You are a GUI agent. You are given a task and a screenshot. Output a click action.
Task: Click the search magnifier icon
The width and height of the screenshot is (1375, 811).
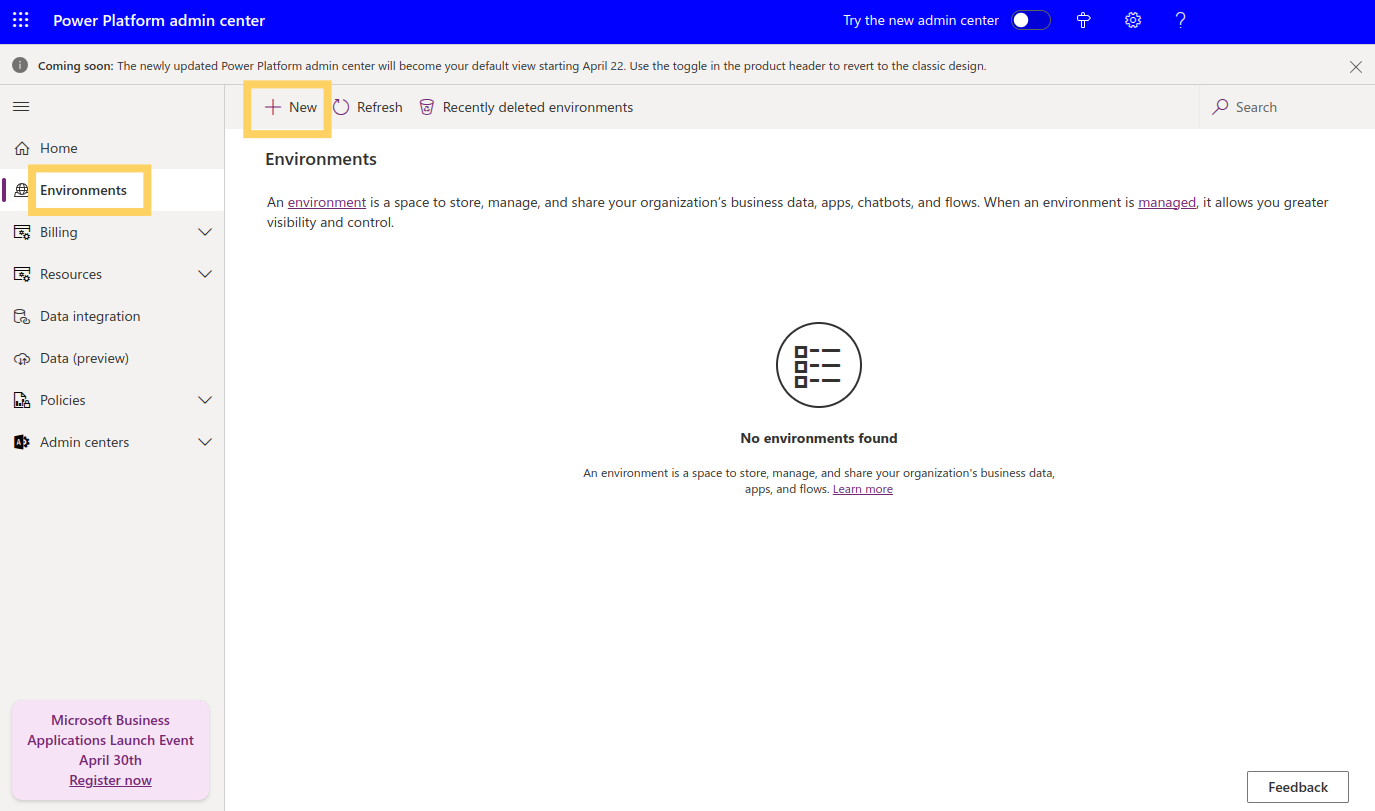tap(1220, 107)
